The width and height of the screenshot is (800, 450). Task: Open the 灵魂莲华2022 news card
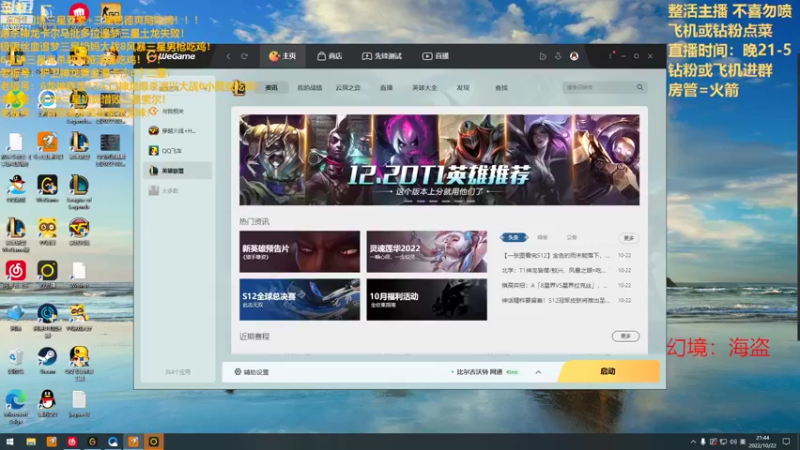427,252
